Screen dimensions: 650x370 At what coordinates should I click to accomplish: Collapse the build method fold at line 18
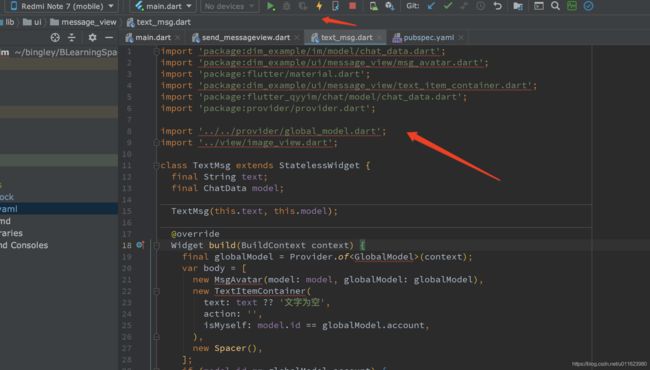point(156,245)
